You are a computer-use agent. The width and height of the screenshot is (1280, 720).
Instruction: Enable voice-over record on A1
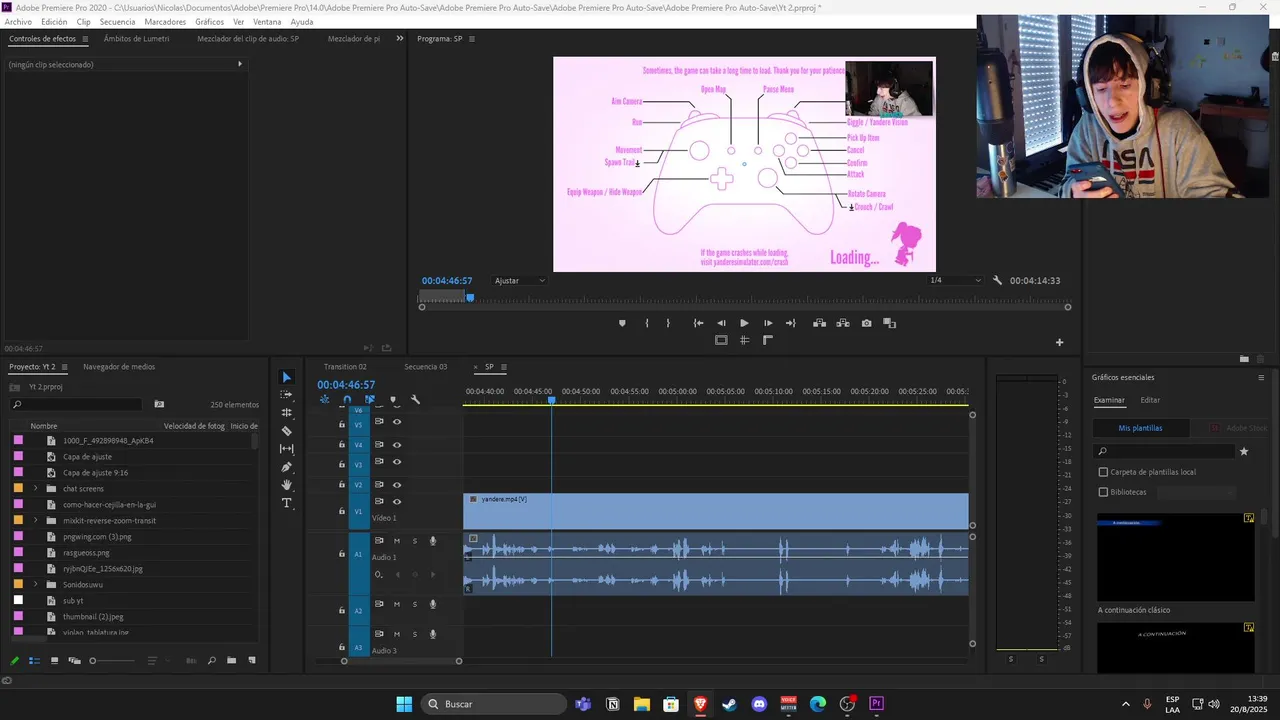433,541
